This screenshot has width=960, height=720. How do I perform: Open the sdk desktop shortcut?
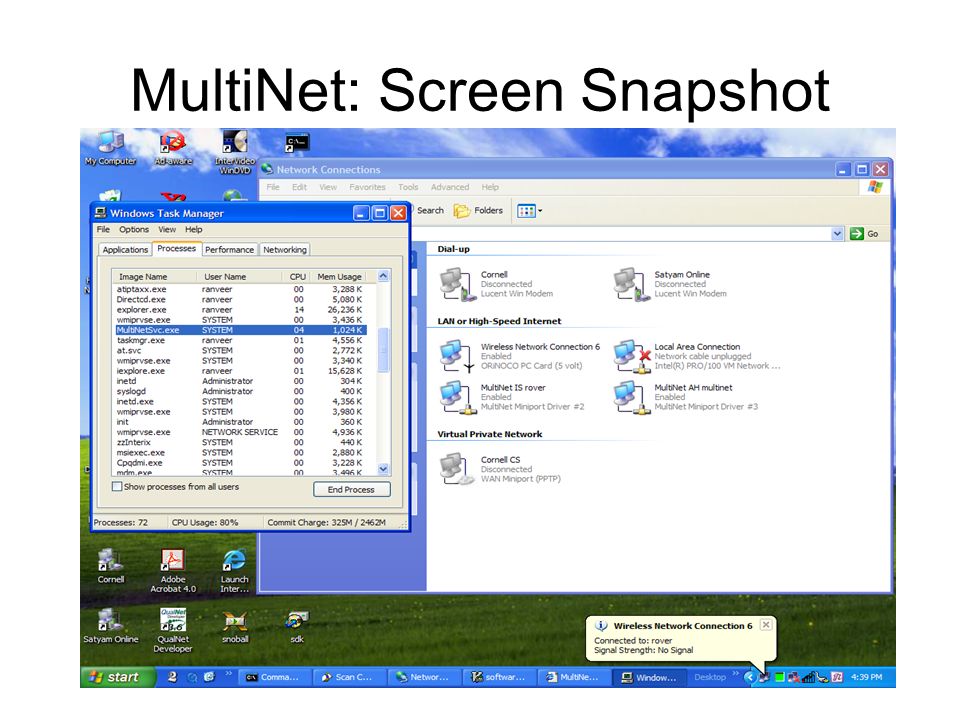[x=297, y=626]
